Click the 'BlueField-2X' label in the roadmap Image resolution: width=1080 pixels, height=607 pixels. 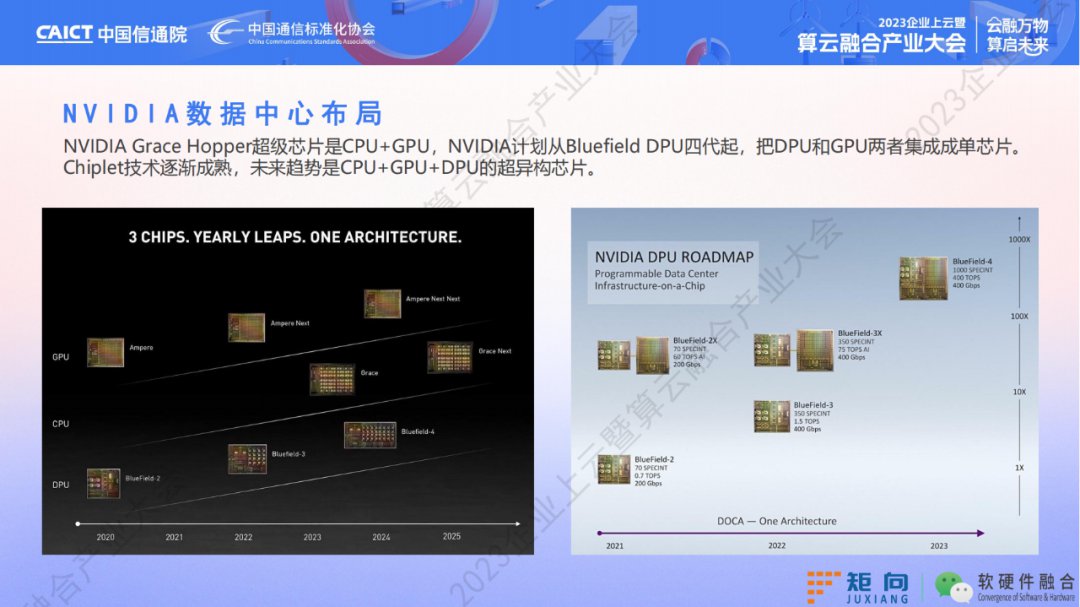tap(695, 340)
